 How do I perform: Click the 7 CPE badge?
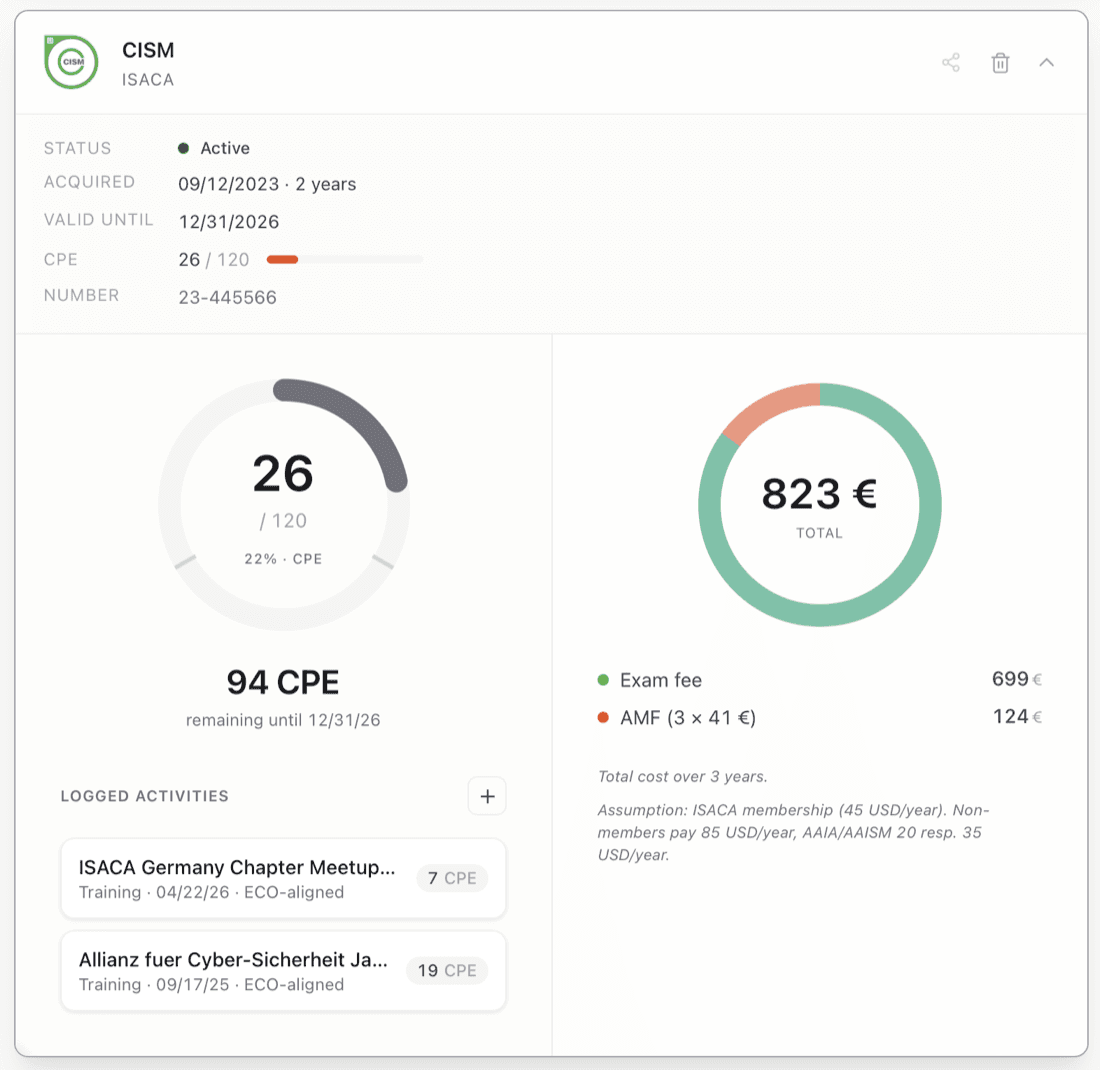452,878
